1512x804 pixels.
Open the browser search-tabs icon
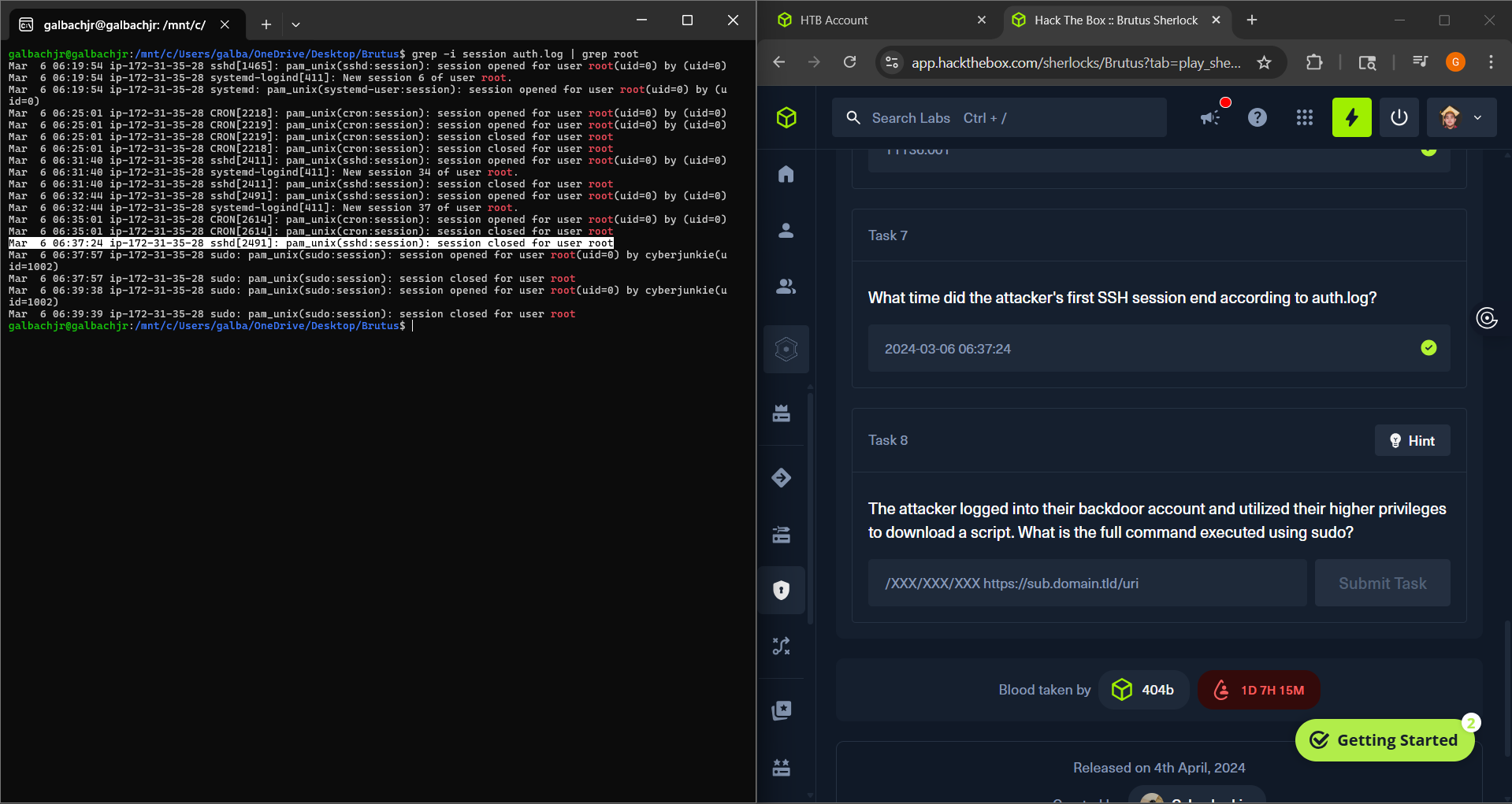(1368, 62)
